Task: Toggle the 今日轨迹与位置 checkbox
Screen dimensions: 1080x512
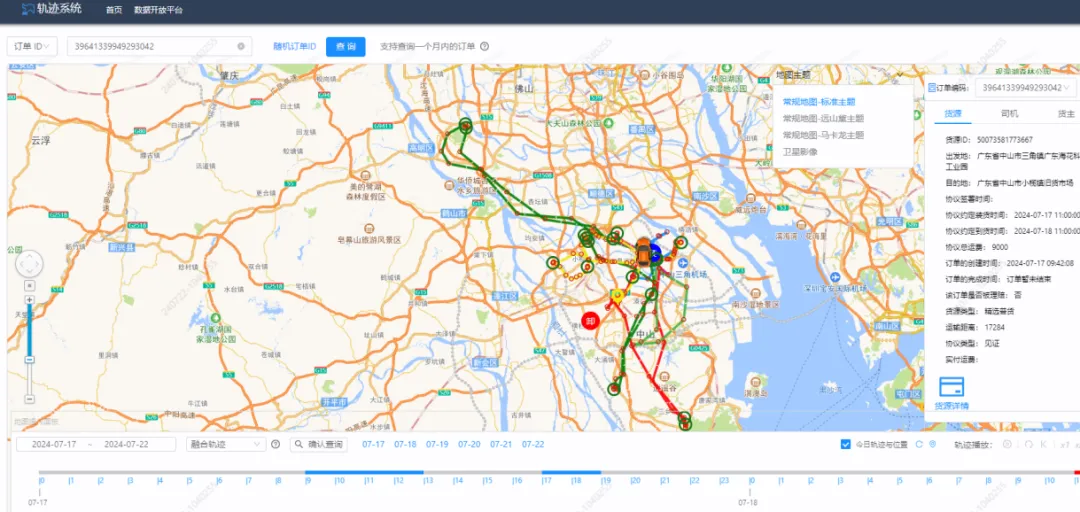Action: (846, 444)
